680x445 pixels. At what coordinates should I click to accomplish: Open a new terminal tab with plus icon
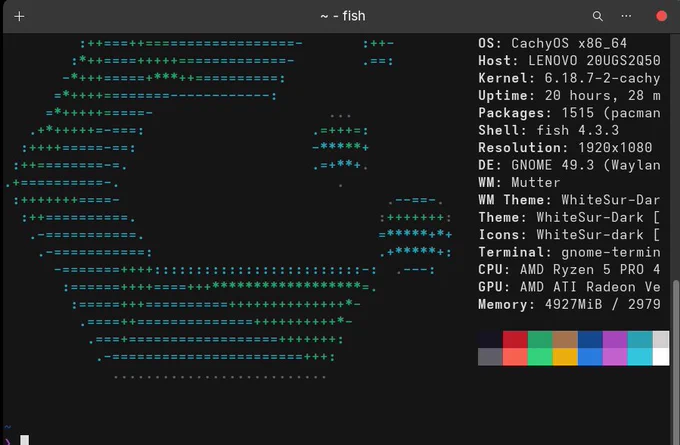[x=19, y=16]
